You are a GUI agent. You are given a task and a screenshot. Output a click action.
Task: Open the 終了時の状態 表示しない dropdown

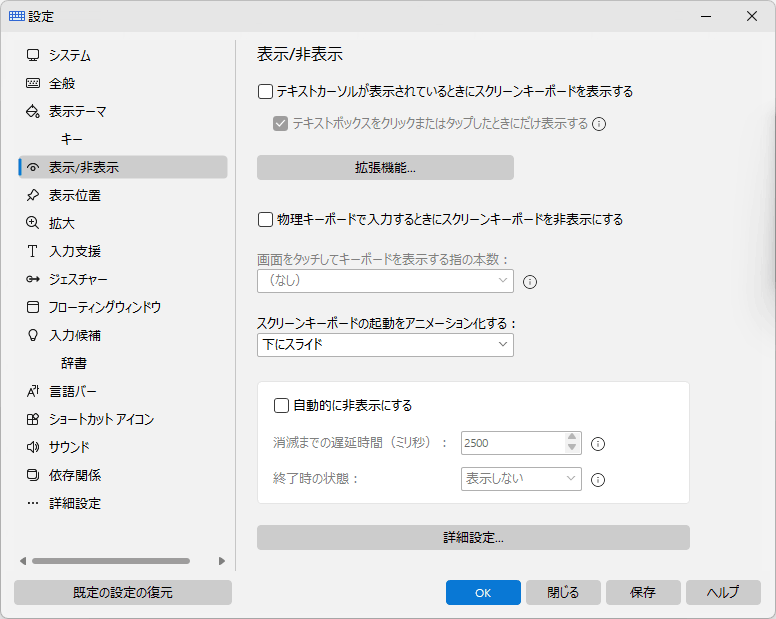(521, 479)
